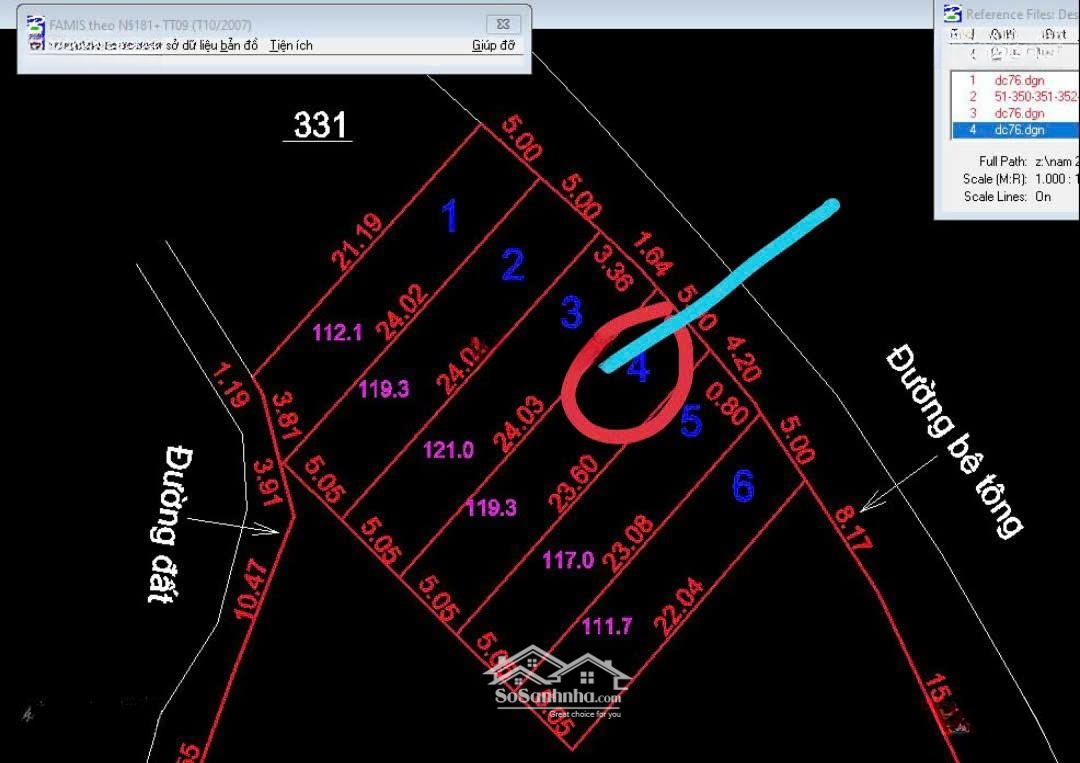Select the 121.0 area label
The height and width of the screenshot is (763, 1080).
pyautogui.click(x=447, y=451)
